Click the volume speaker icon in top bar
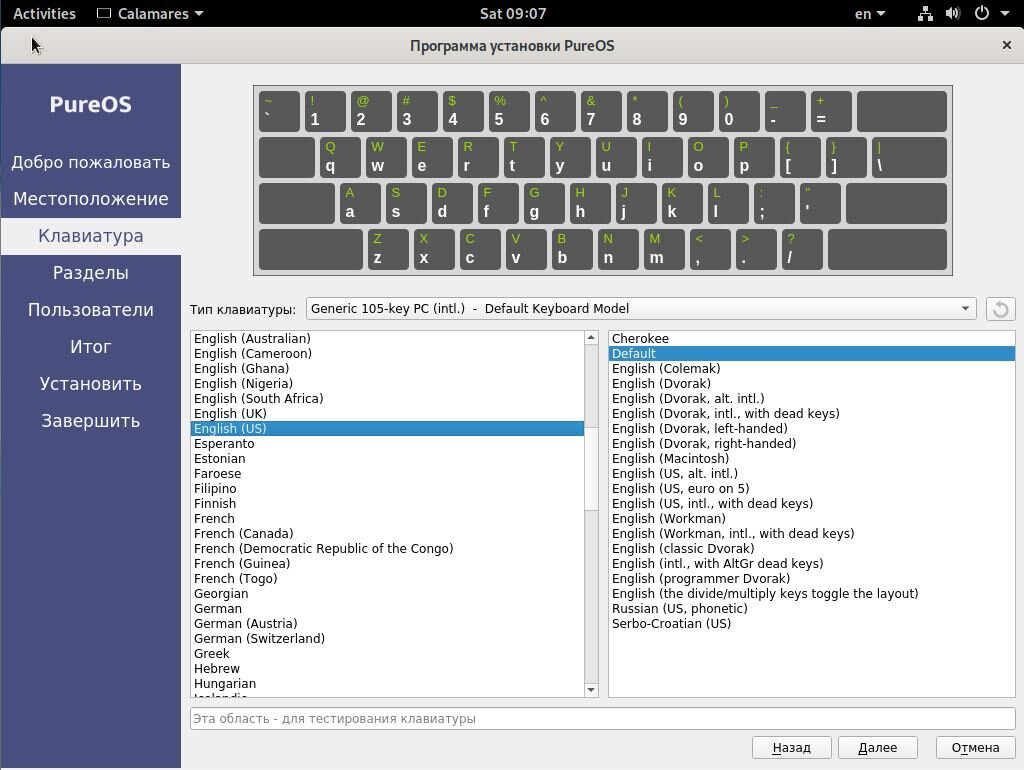The width and height of the screenshot is (1024, 770). pyautogui.click(x=953, y=14)
